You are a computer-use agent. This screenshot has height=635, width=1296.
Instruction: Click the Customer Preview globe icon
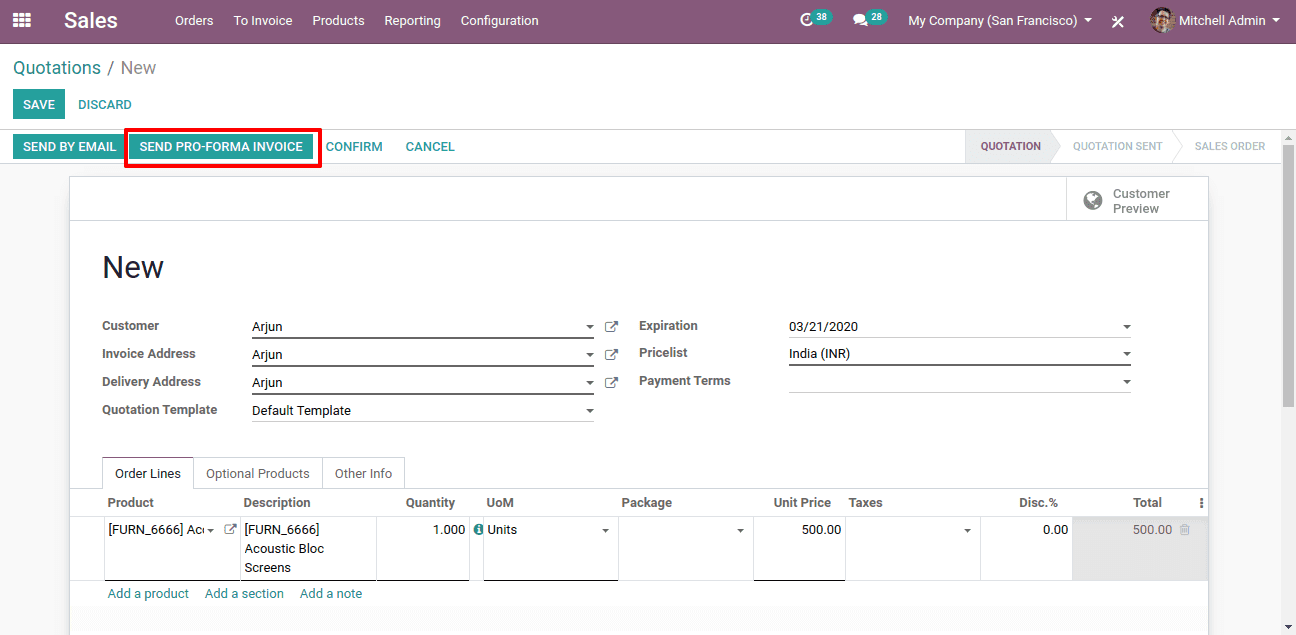[1093, 201]
